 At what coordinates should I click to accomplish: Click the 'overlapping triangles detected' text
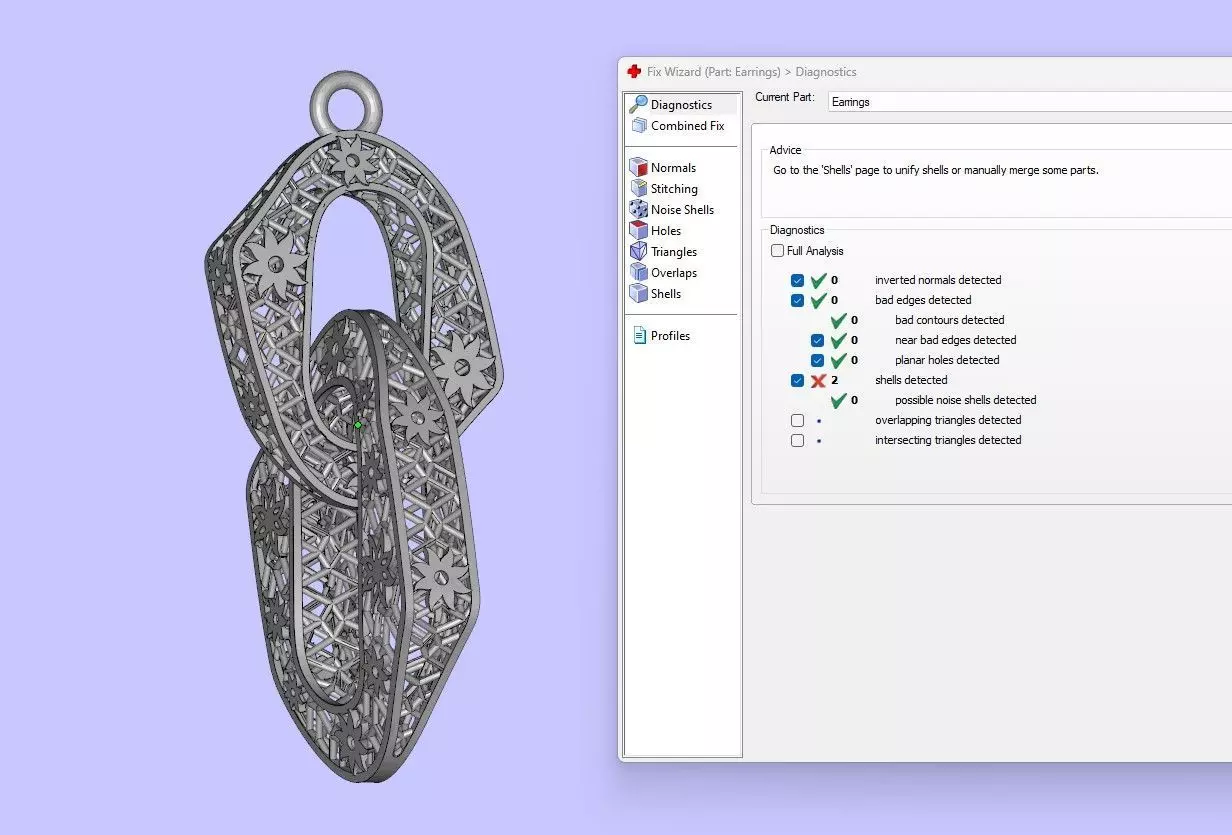[948, 420]
